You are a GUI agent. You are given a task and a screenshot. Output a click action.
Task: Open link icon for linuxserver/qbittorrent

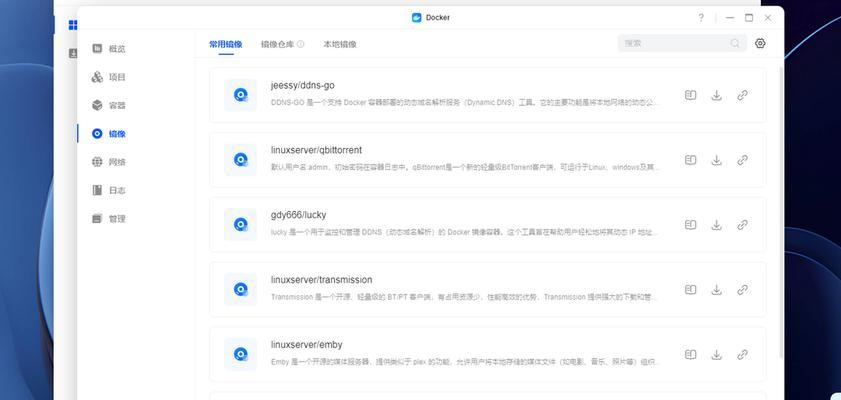click(742, 160)
